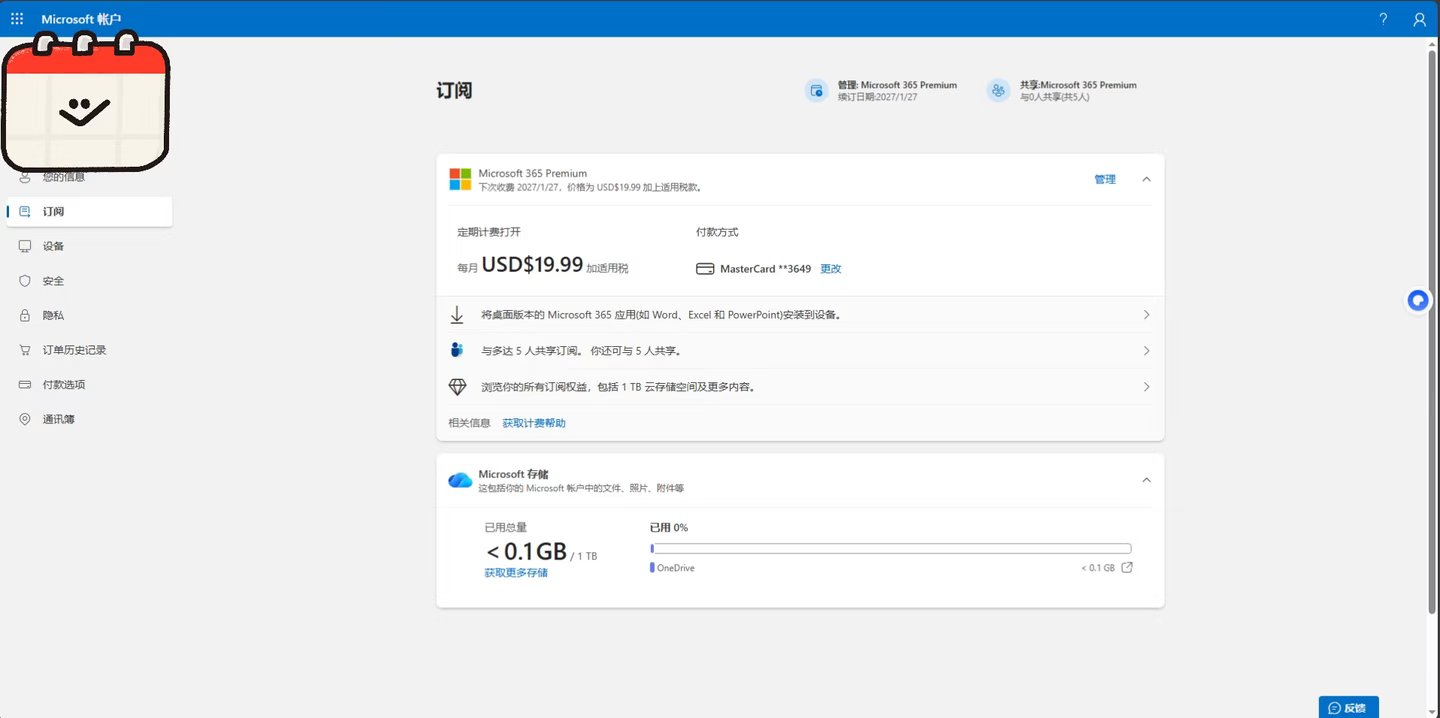Viewport: 1440px width, 718px height.
Task: Click the Microsoft 365 Premium logo
Action: click(460, 179)
